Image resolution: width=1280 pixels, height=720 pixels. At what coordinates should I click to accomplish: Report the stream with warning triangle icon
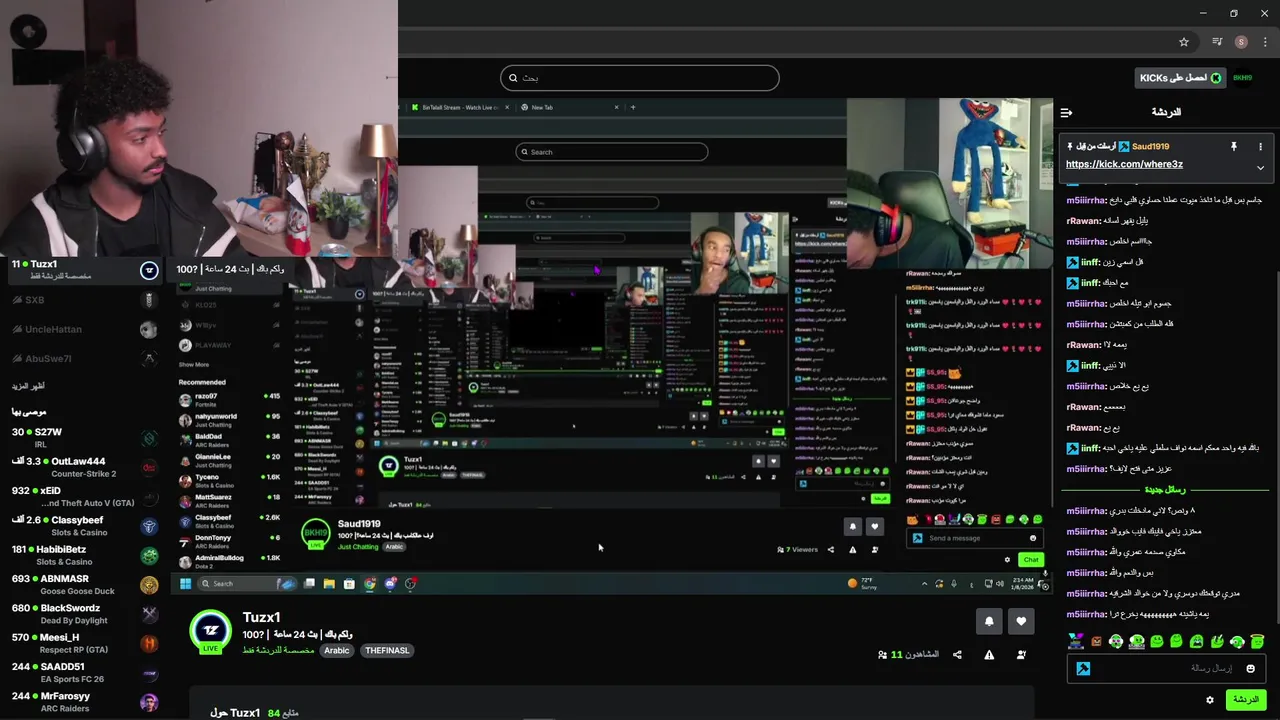pos(989,655)
